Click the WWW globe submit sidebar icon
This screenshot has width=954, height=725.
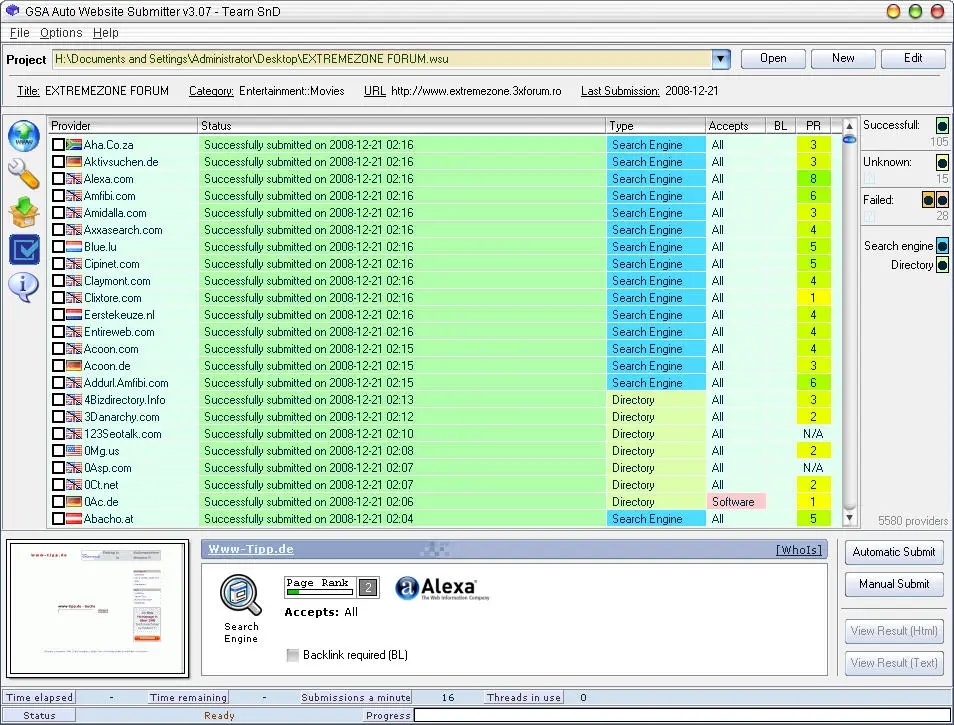[x=24, y=136]
